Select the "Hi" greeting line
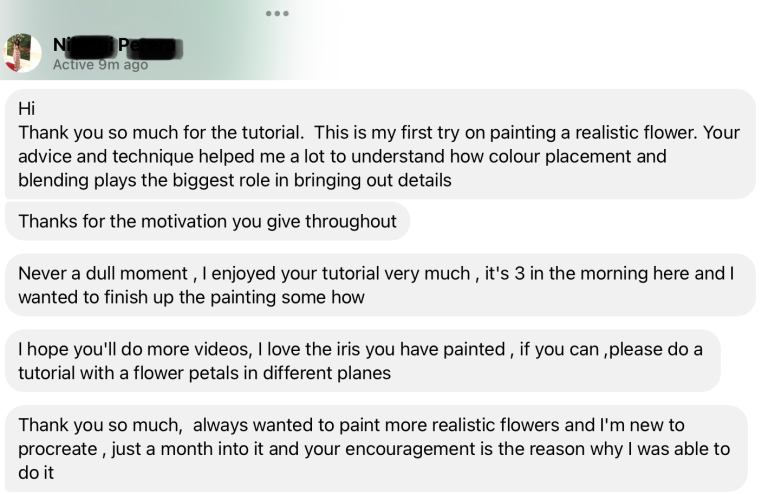Viewport: 768px width, 494px height. click(26, 109)
